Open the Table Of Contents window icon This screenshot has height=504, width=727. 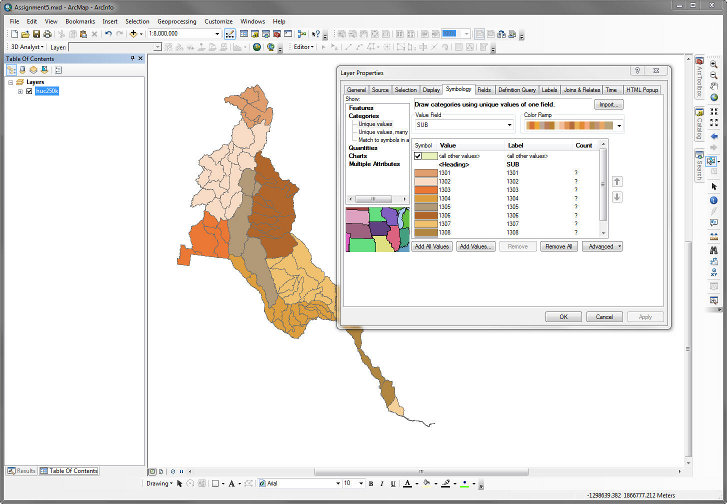pyautogui.click(x=244, y=34)
